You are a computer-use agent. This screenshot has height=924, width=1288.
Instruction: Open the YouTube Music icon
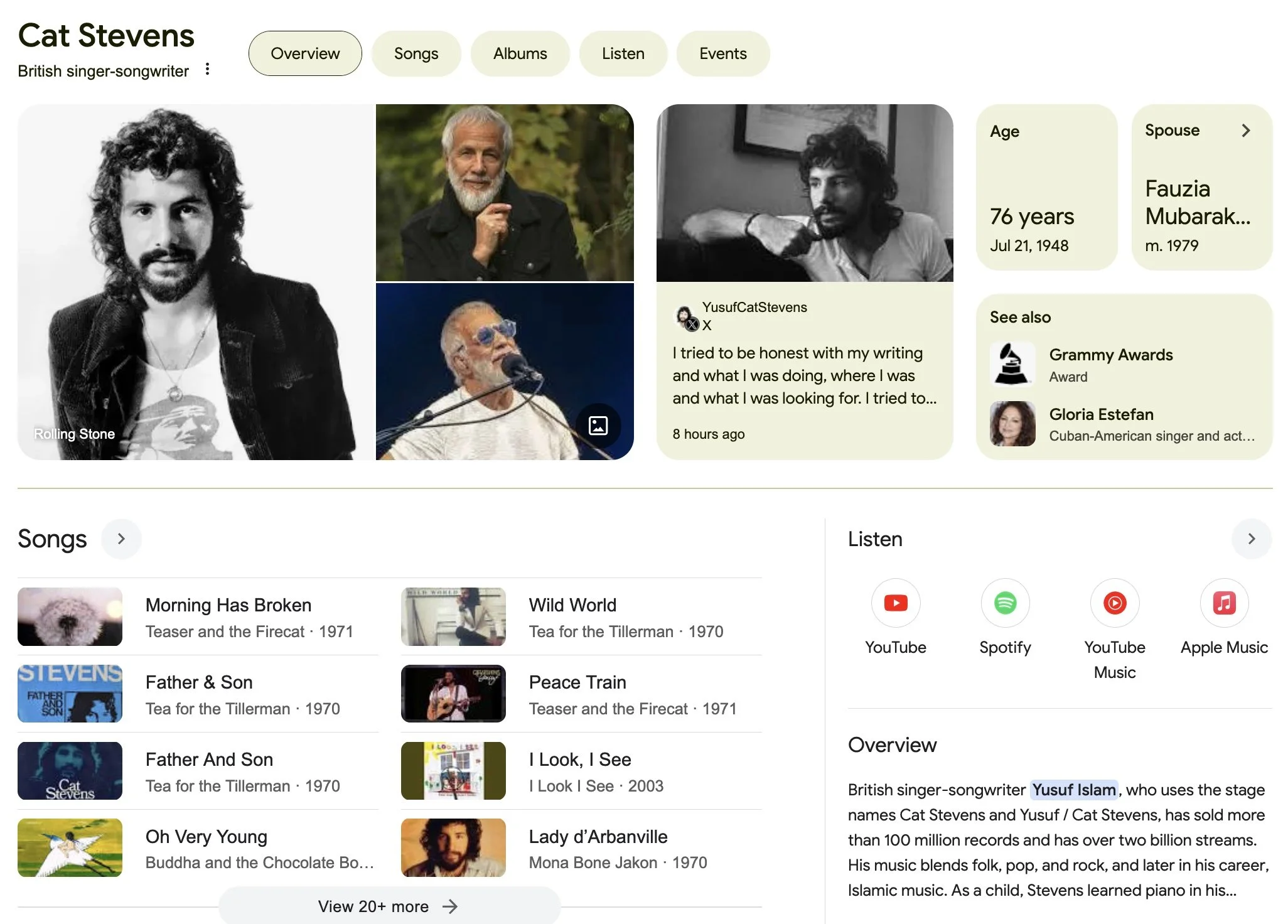1114,603
